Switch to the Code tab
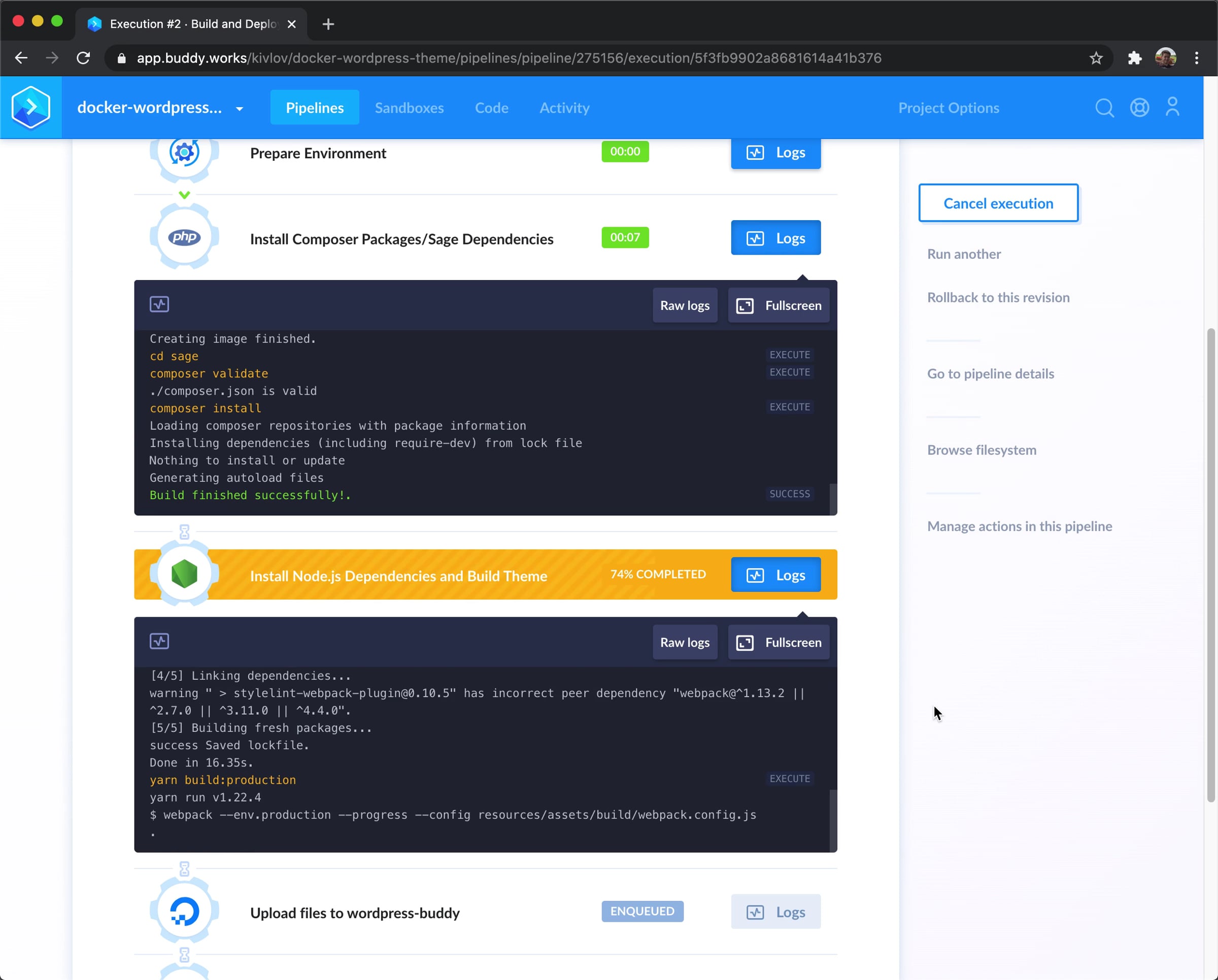 point(491,107)
